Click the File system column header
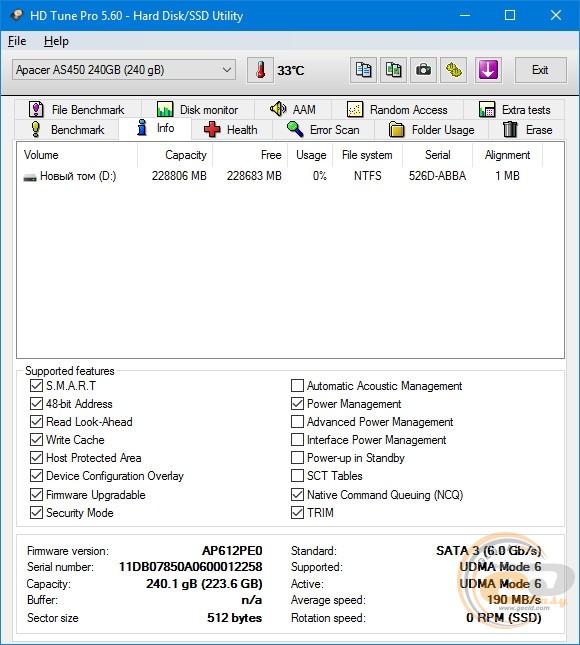The image size is (580, 645). coord(367,155)
